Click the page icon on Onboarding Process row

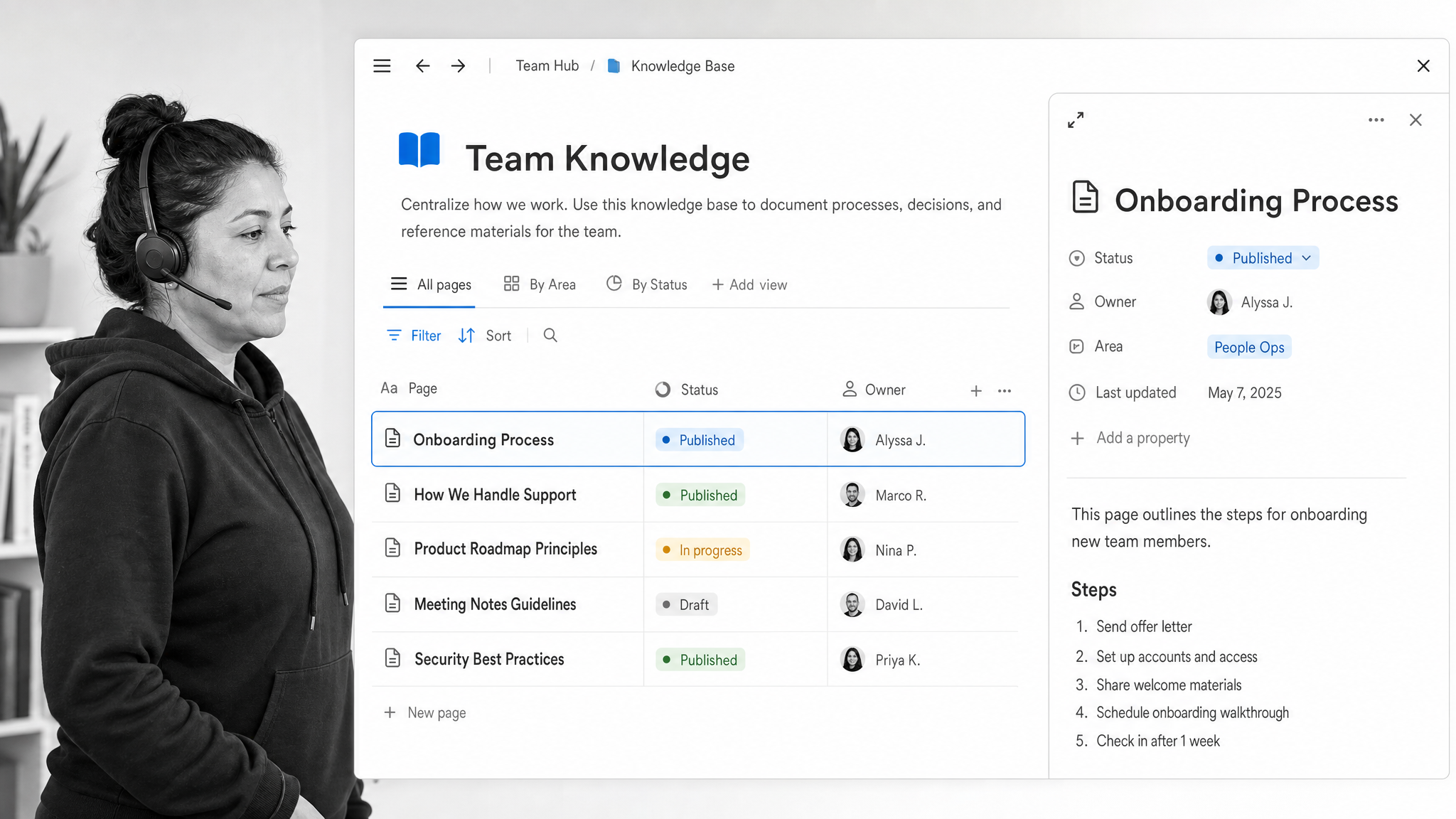pyautogui.click(x=392, y=438)
